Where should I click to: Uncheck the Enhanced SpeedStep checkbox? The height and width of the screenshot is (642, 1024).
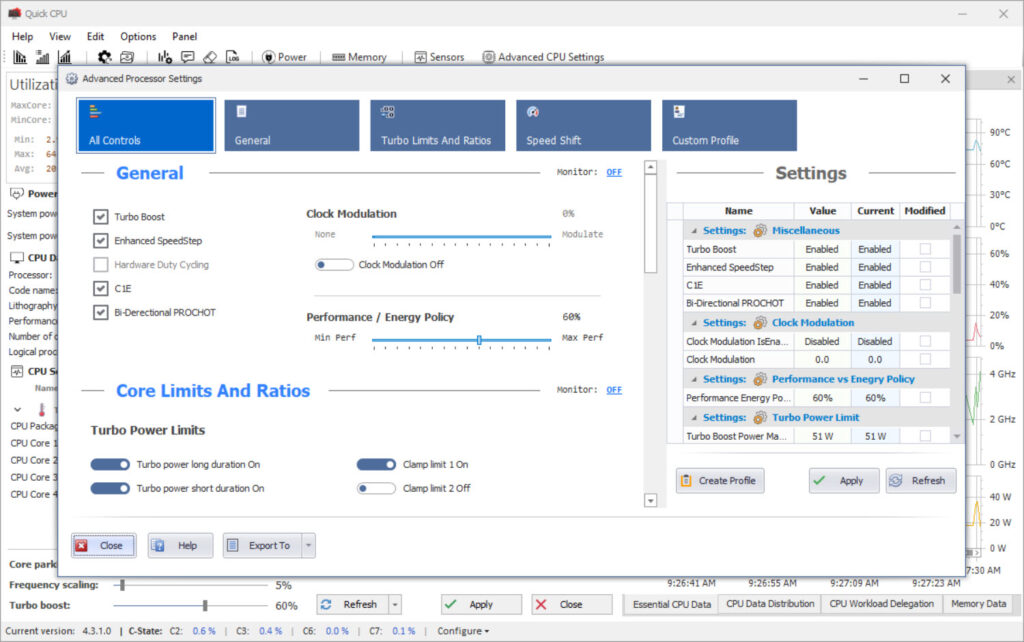click(101, 240)
